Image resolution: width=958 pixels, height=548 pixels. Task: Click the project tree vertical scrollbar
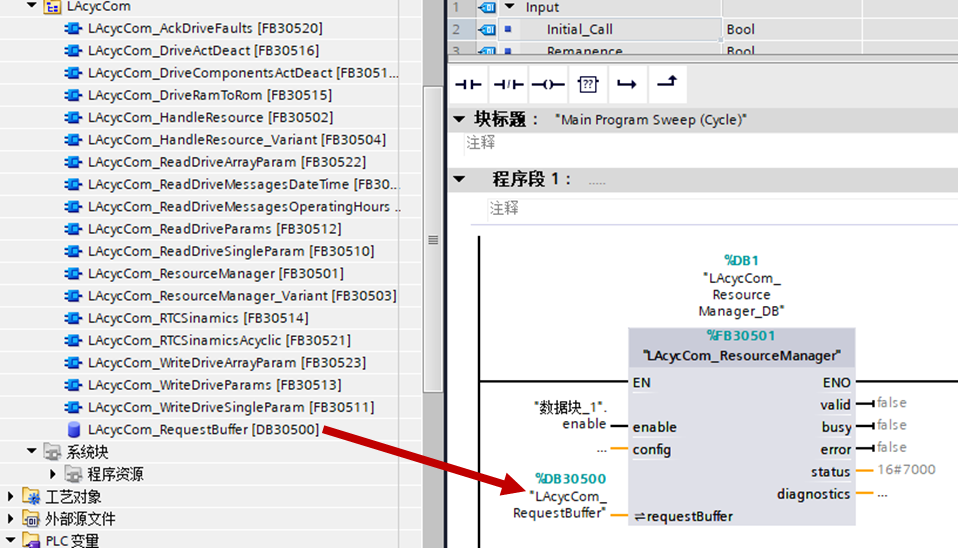coord(433,240)
